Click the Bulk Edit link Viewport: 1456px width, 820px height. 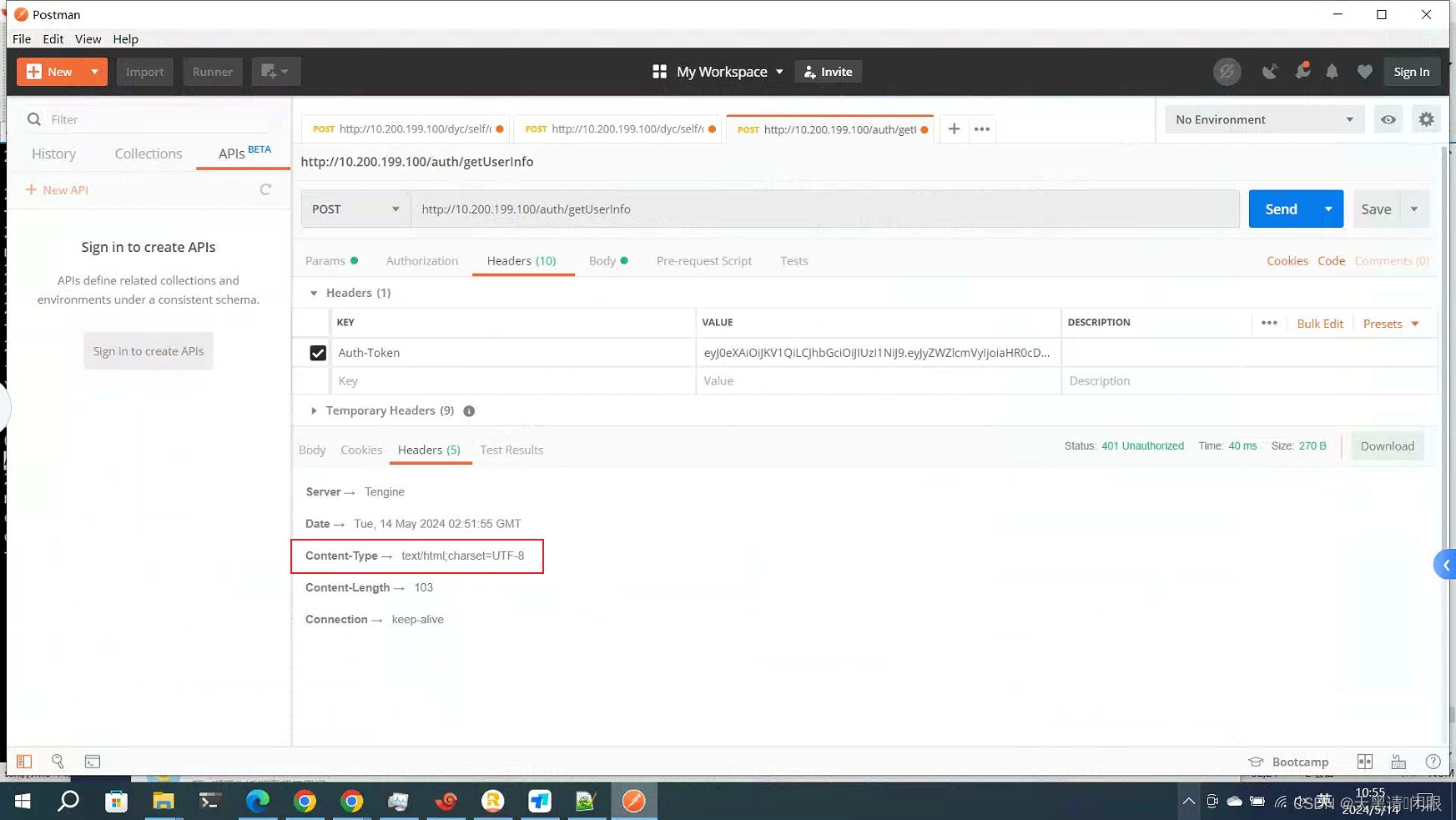[1320, 323]
